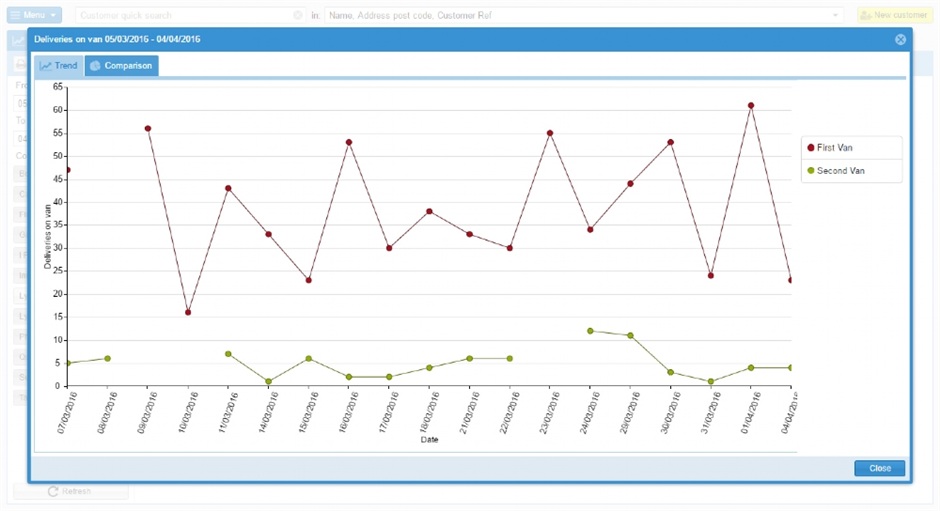
Task: Click the Trend tab line chart icon
Action: [45, 66]
